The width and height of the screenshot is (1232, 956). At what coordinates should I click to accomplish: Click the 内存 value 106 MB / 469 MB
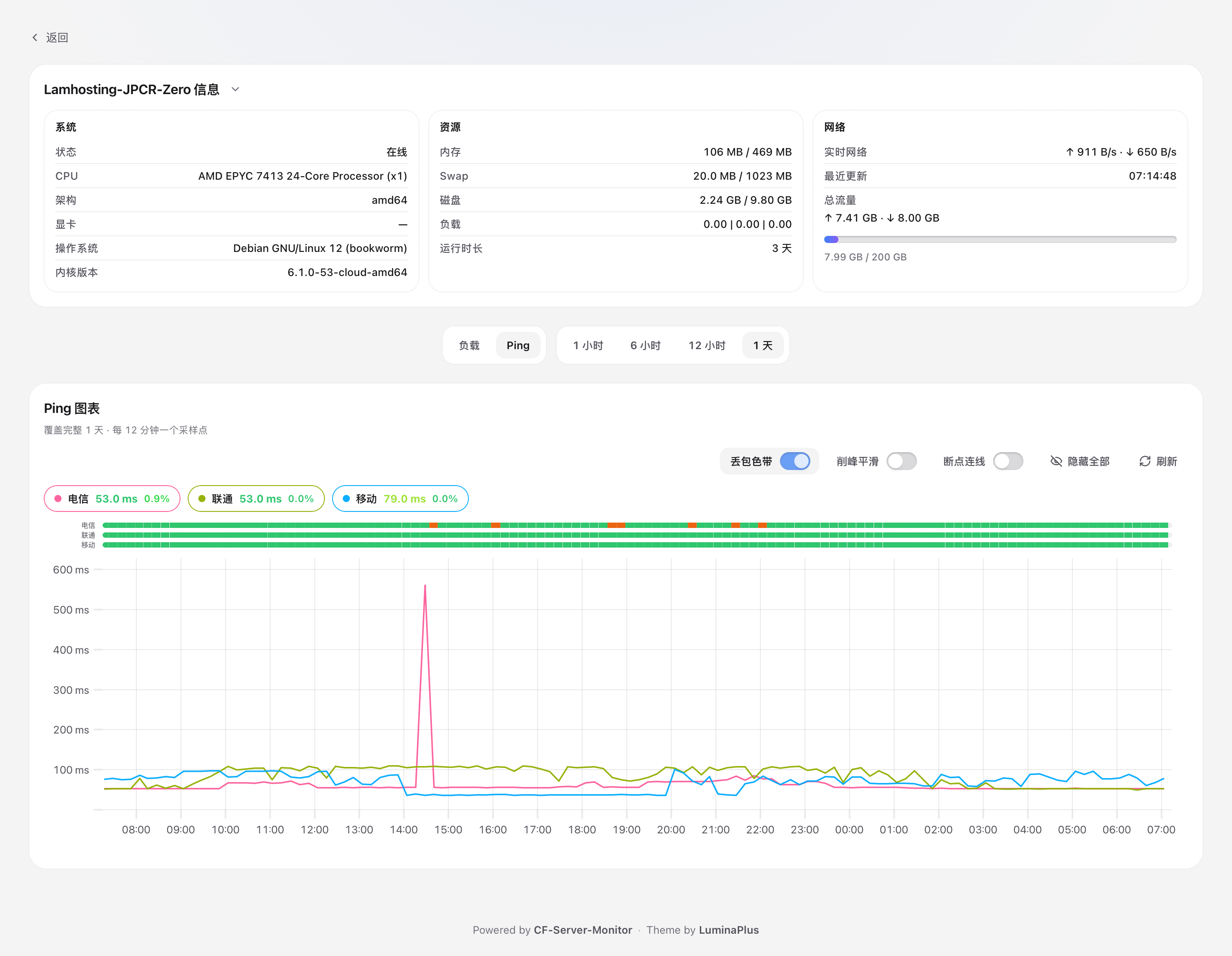pos(747,152)
